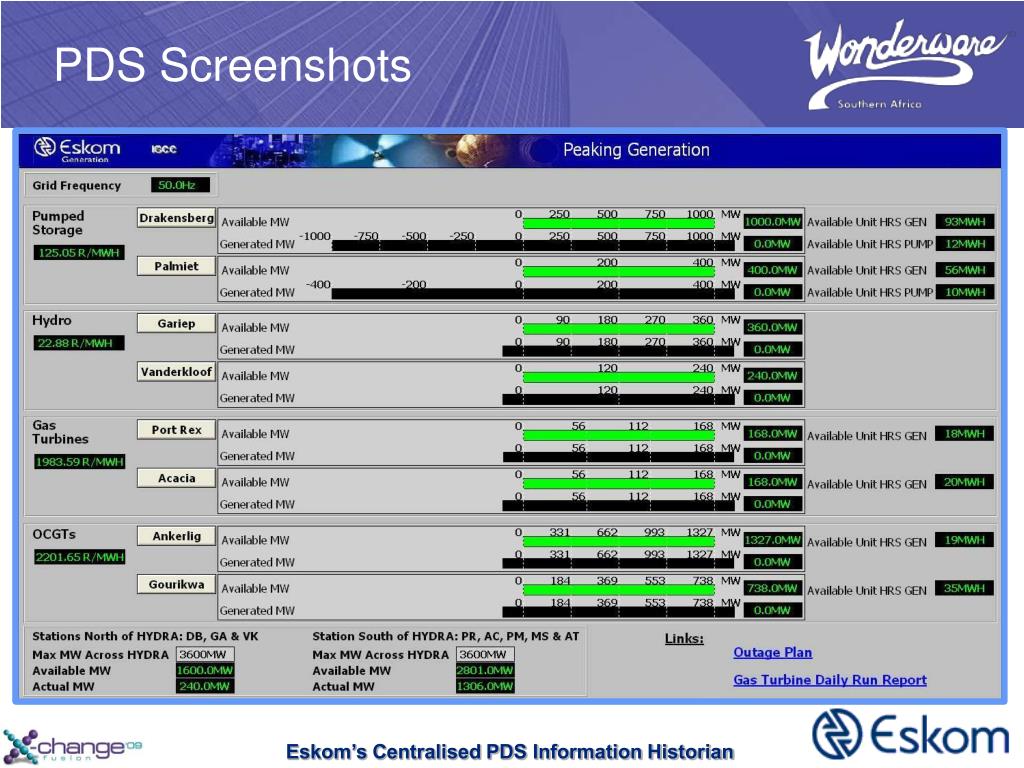Screen dimensions: 1024x768
Task: Follow the Outage Plan link
Action: (773, 652)
